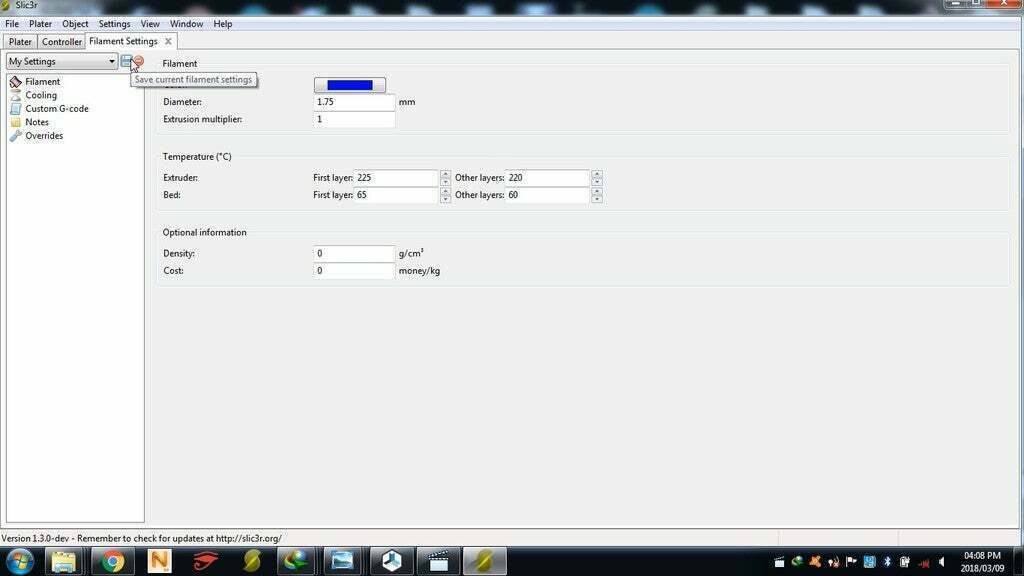This screenshot has width=1024, height=576.
Task: Increase Bed Other layers temperature
Action: (597, 191)
